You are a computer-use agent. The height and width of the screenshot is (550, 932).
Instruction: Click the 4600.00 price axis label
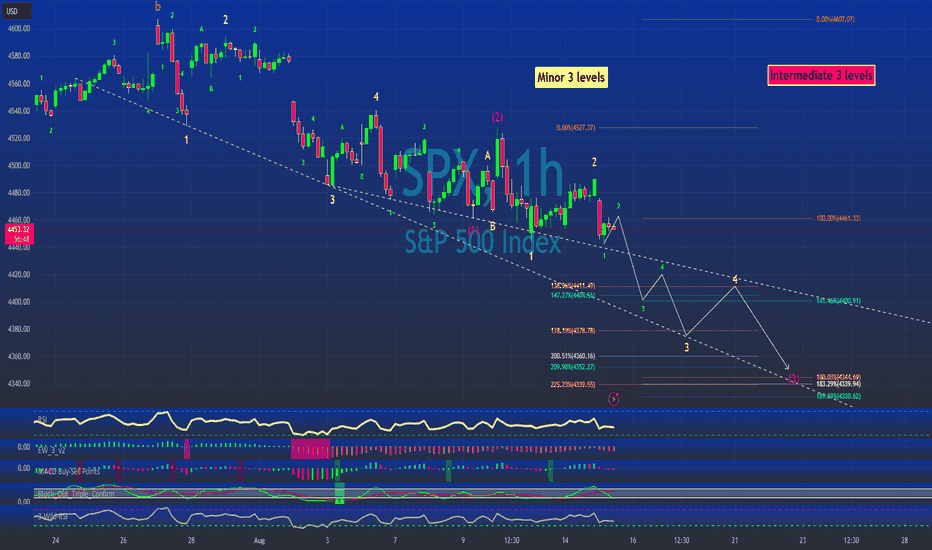tap(18, 29)
